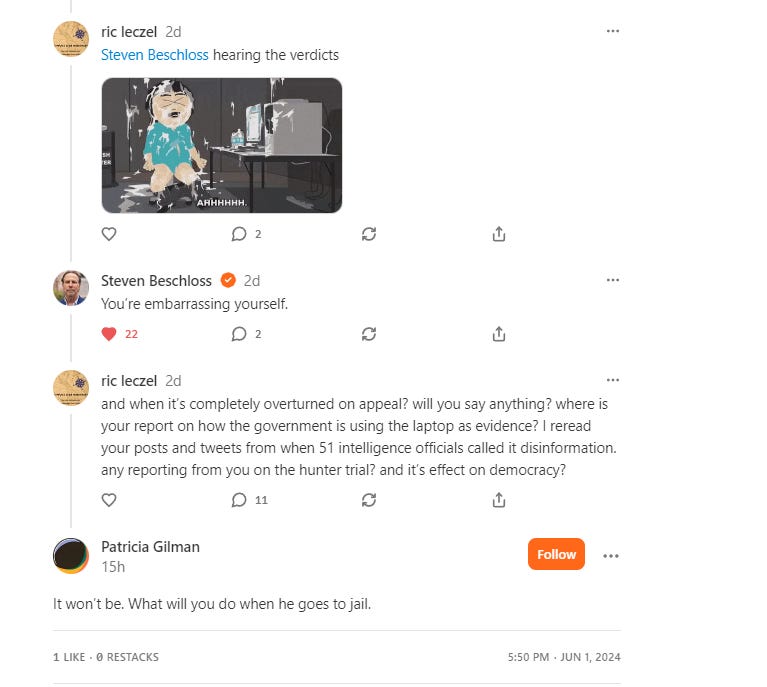The width and height of the screenshot is (767, 687).
Task: Follow Patricia Gilman
Action: click(x=556, y=554)
